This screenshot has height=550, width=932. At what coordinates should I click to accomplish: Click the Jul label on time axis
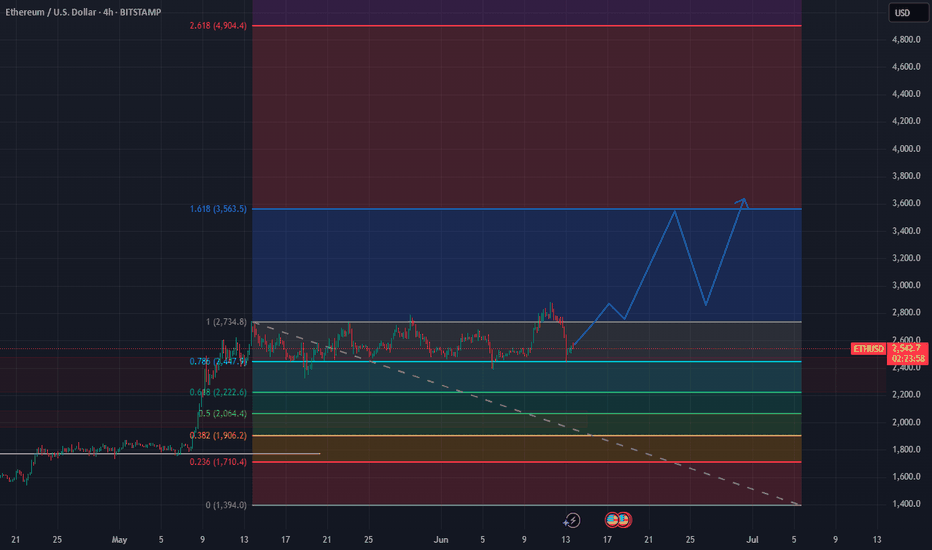[x=752, y=540]
